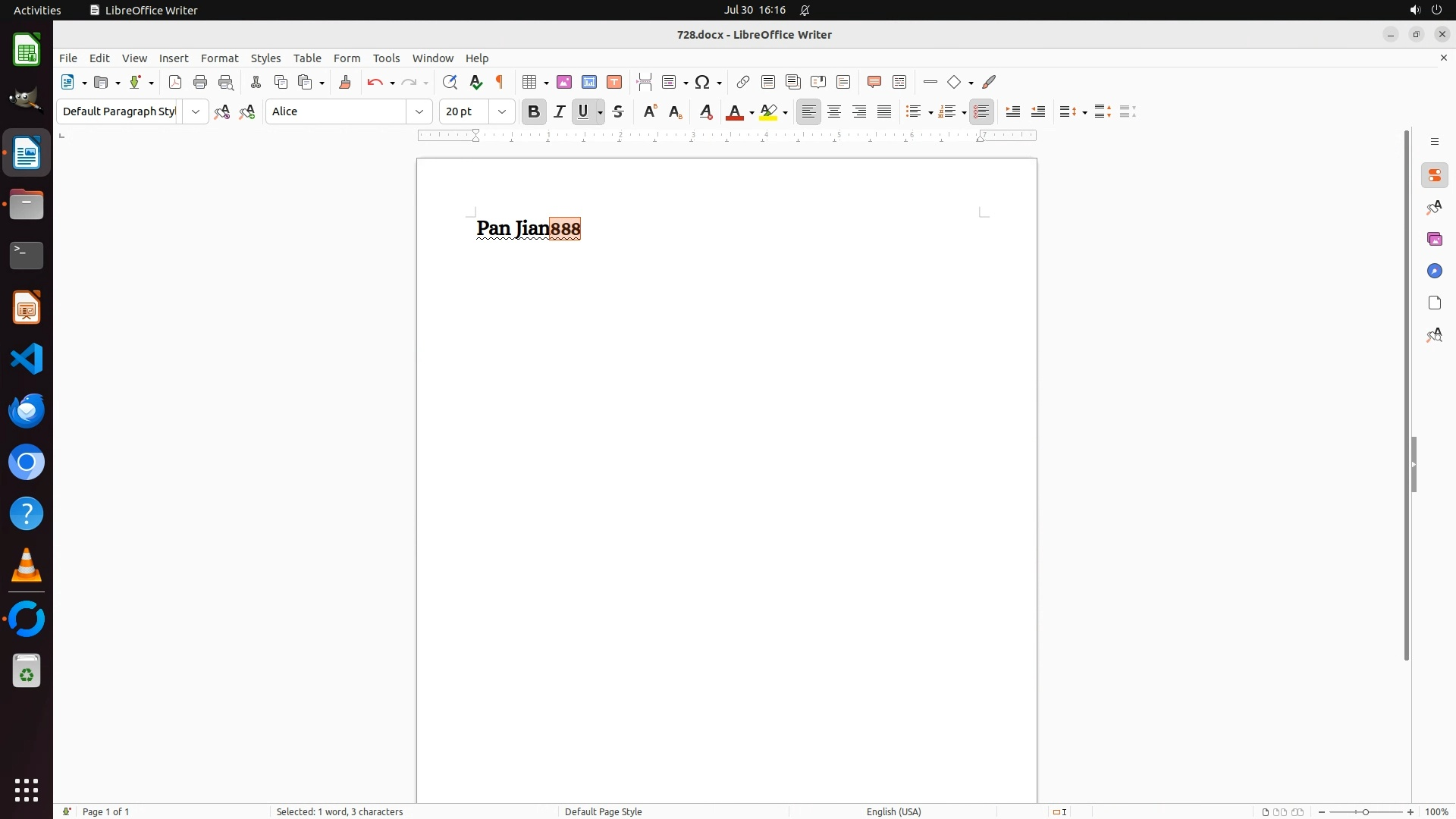Viewport: 1456px width, 819px height.
Task: Open the paragraph style dropdown
Action: point(196,111)
